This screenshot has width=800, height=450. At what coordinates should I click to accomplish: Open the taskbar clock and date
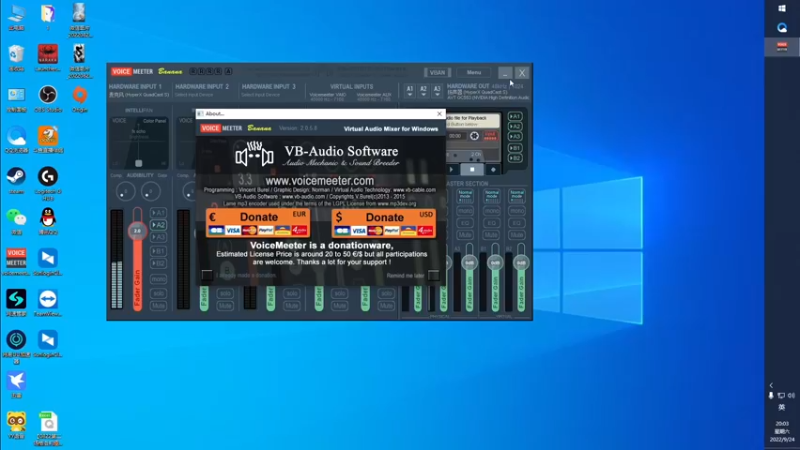(x=782, y=432)
